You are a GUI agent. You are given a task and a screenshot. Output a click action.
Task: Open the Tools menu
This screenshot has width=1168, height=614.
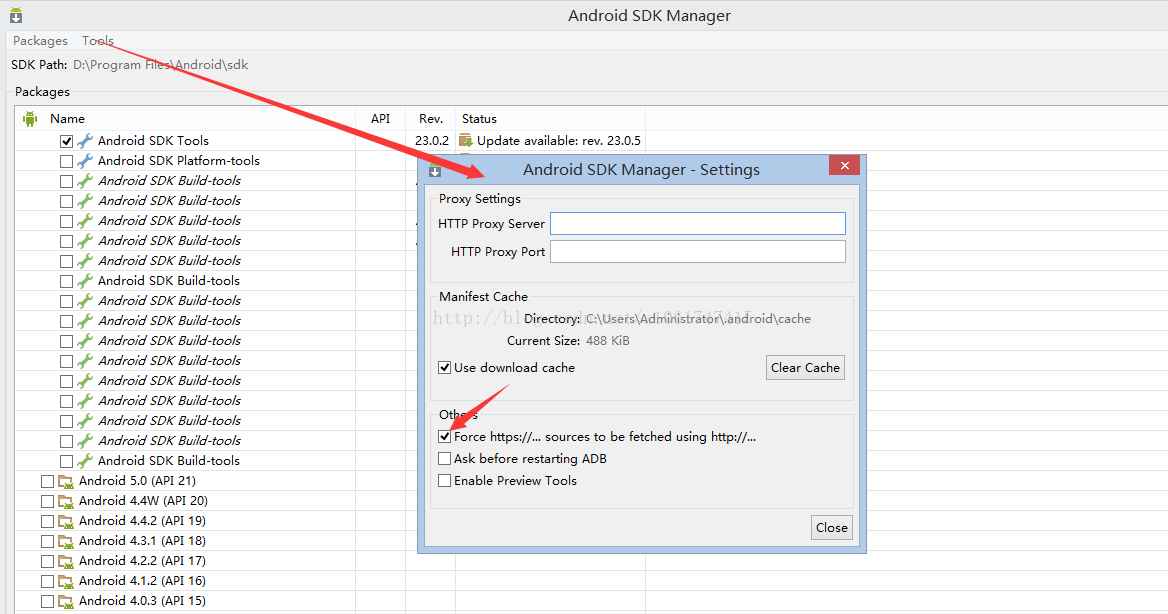tap(98, 41)
